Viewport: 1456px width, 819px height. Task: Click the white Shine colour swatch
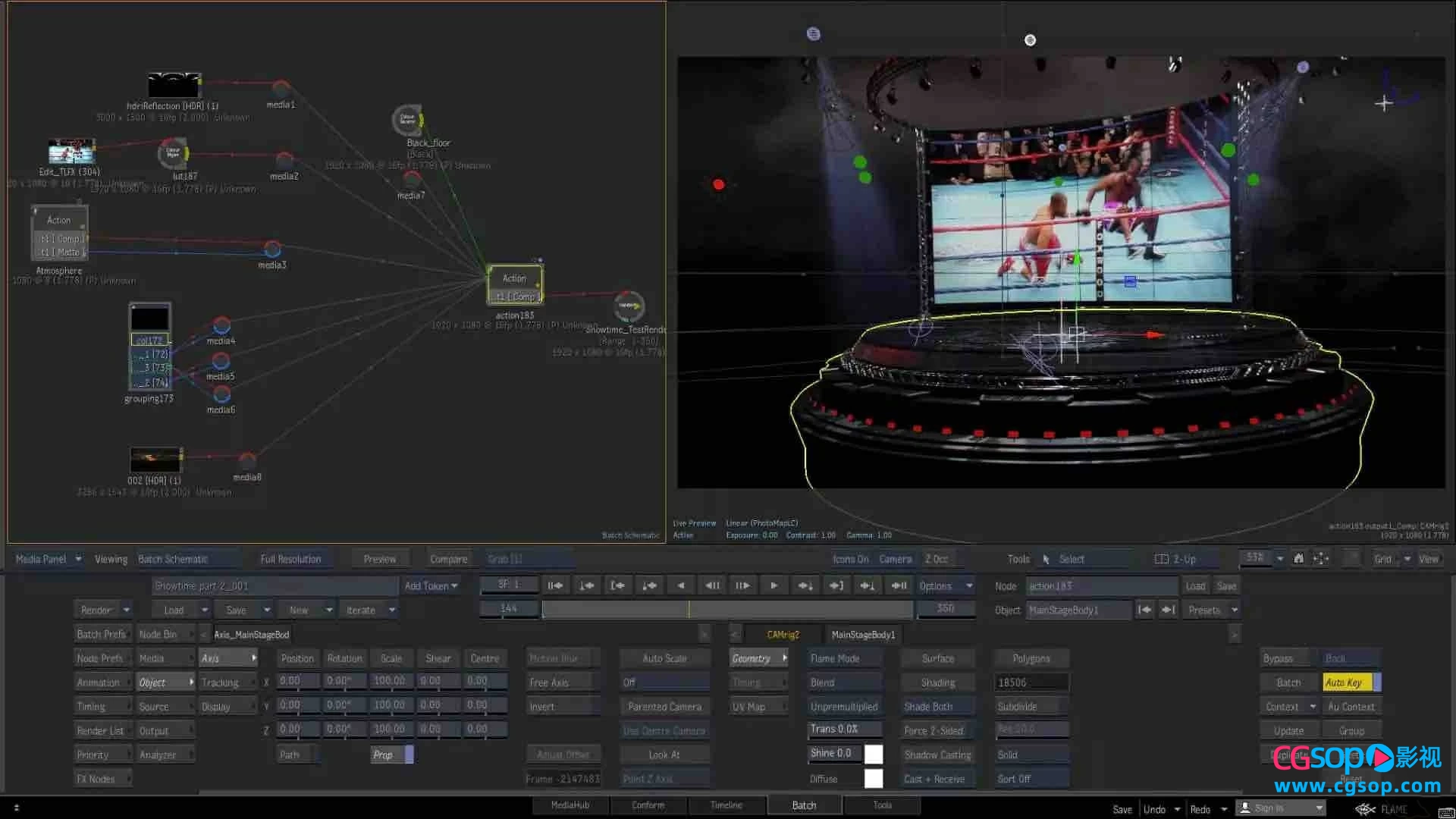tap(874, 754)
